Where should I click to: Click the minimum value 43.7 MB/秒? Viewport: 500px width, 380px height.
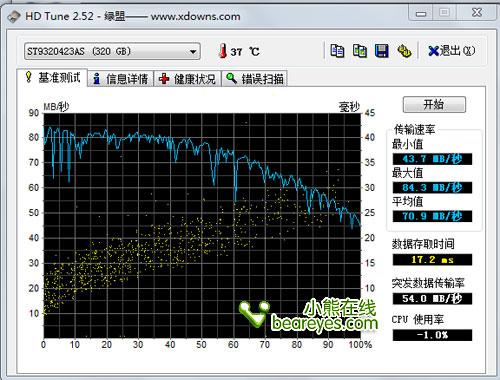click(x=432, y=159)
